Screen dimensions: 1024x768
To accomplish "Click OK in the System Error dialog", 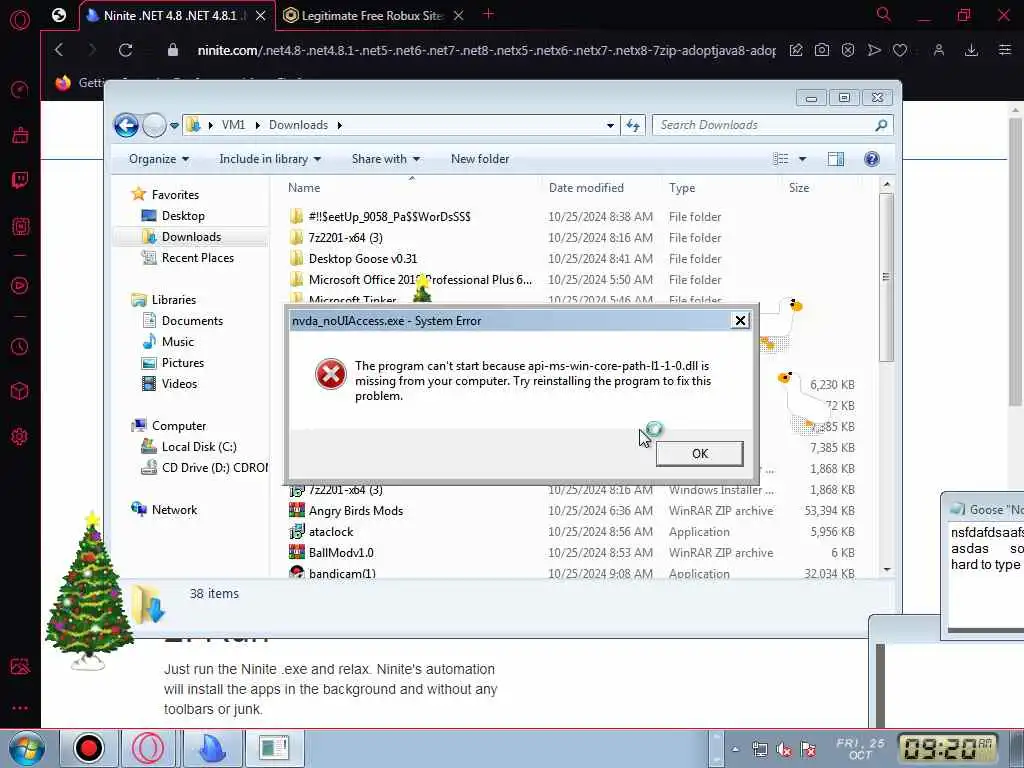I will tap(699, 453).
